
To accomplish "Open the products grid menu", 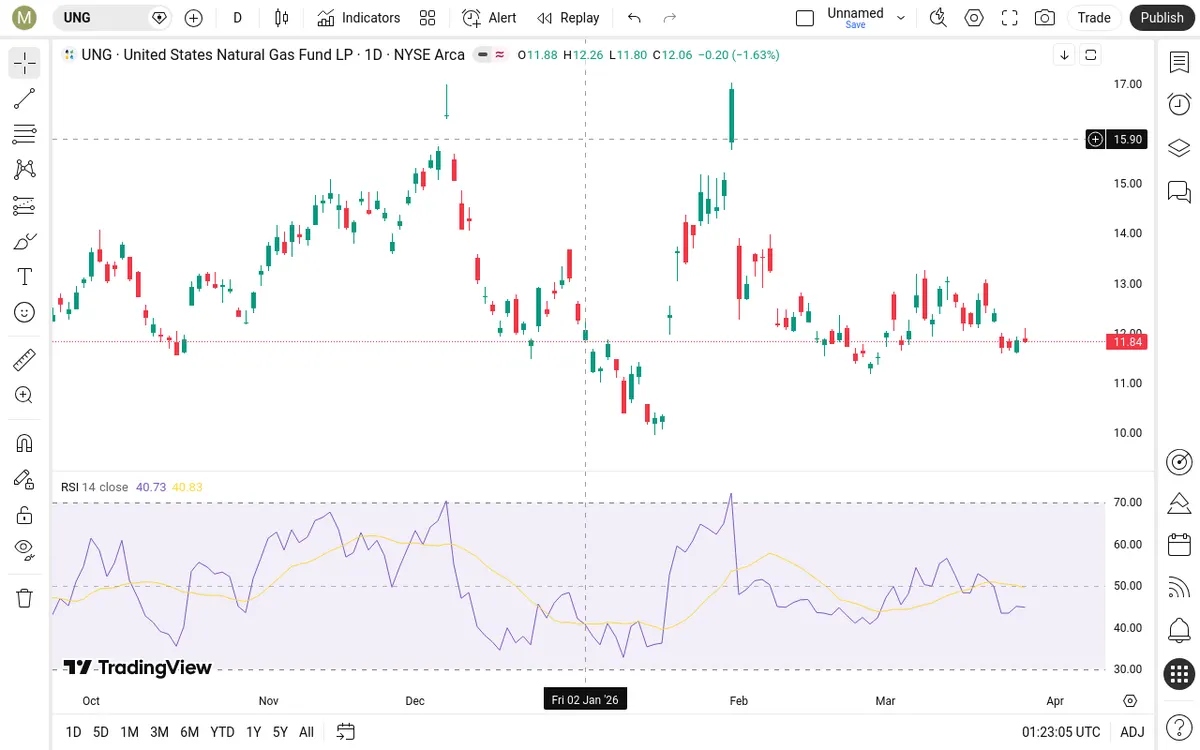I will tap(1179, 673).
